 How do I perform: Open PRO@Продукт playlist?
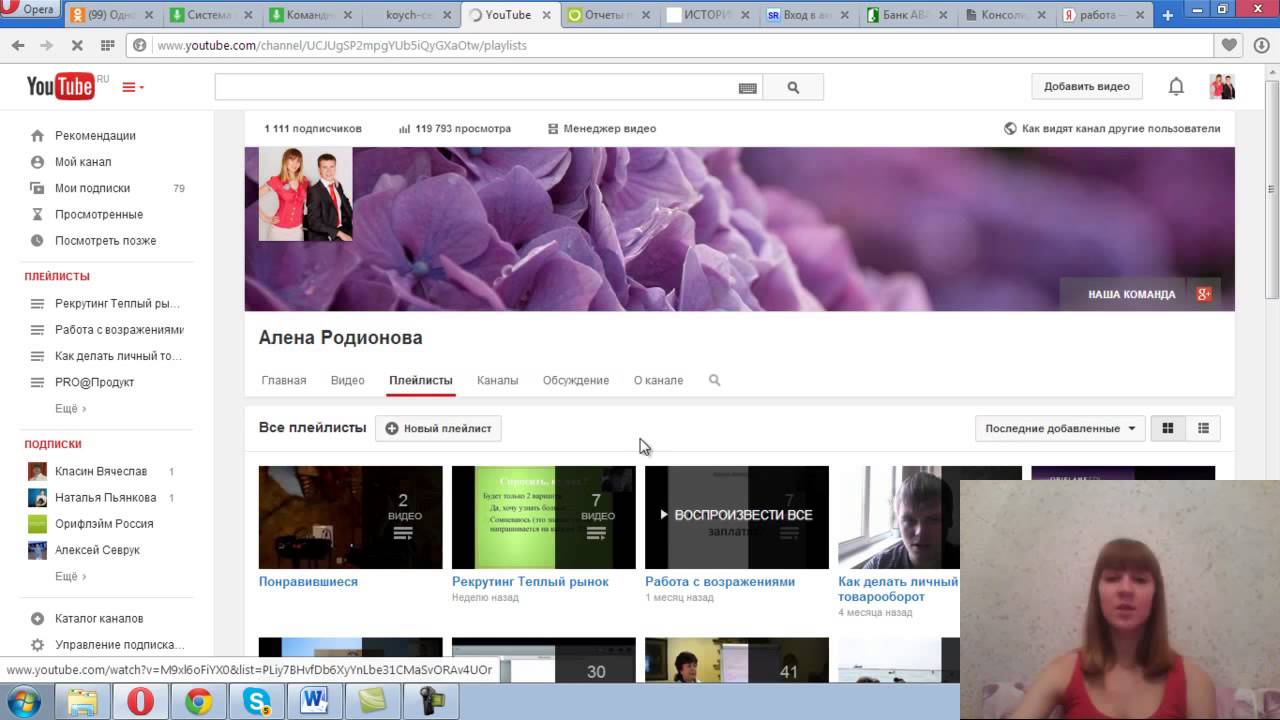(x=94, y=382)
